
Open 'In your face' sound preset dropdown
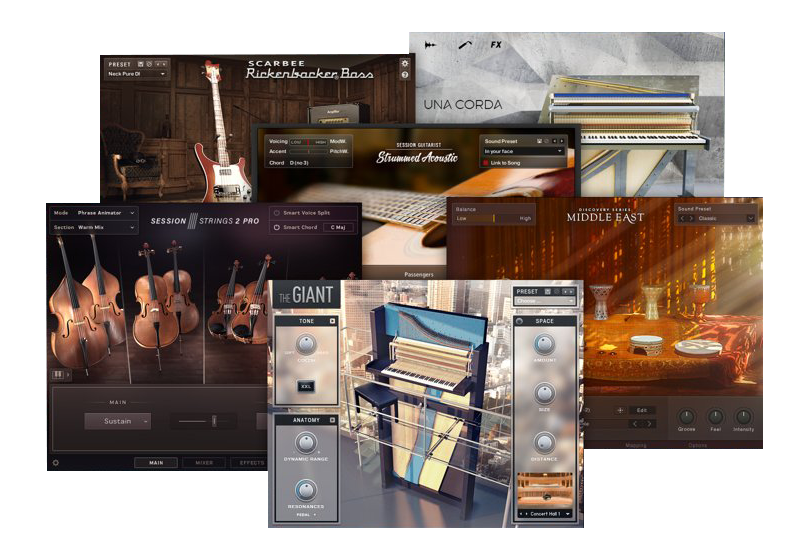(523, 151)
